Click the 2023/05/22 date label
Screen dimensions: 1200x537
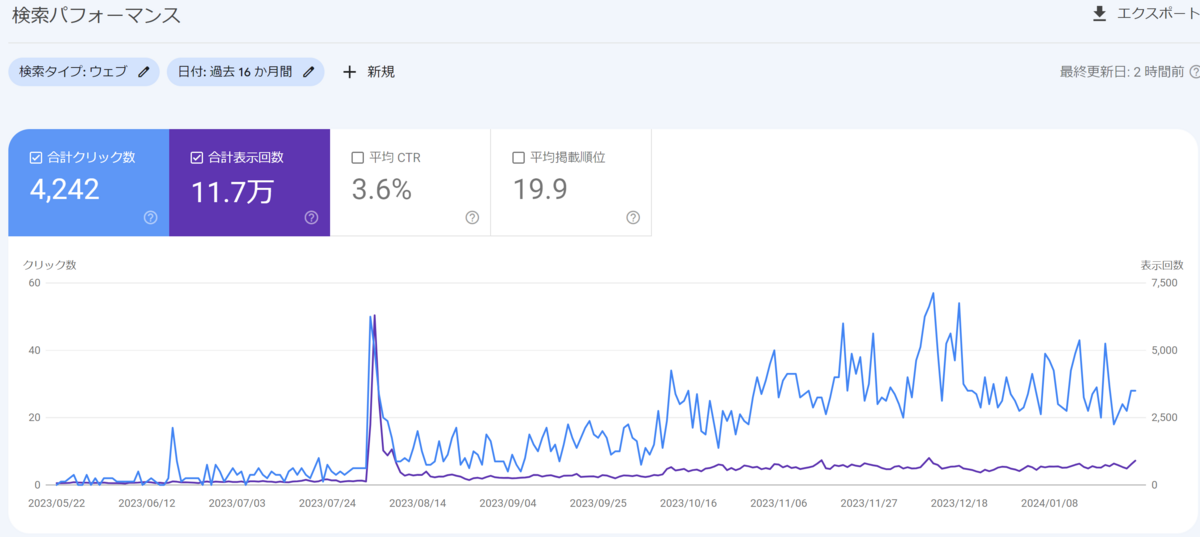56,503
